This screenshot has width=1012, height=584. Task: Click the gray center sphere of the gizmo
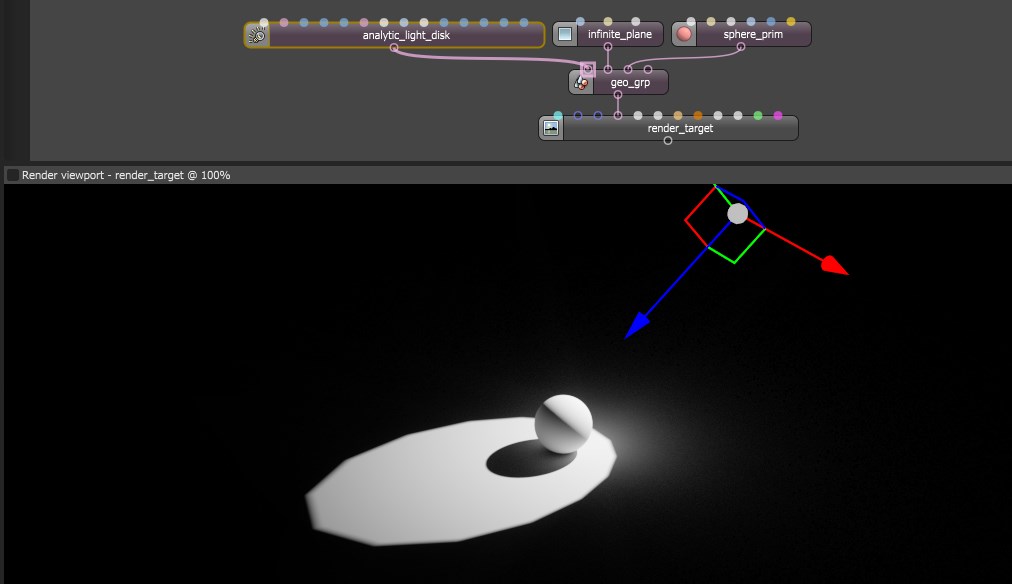point(738,214)
